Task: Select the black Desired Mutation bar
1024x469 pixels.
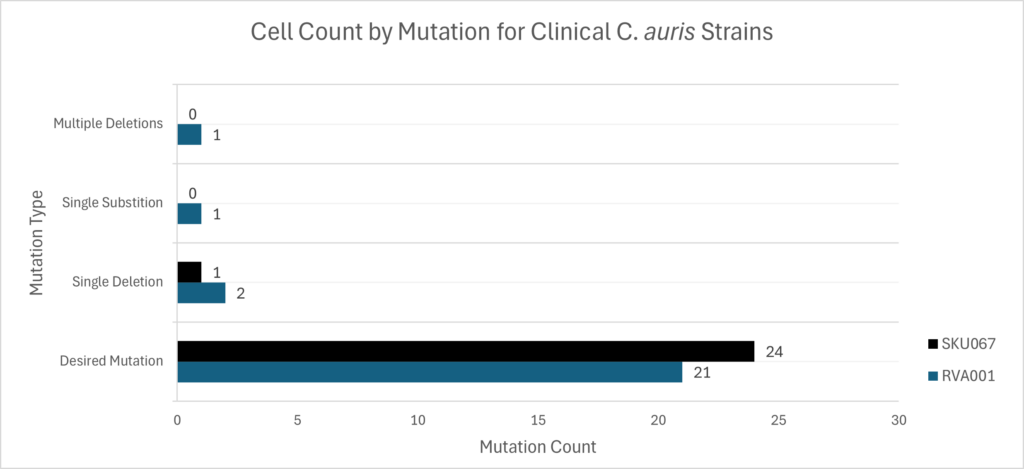Action: pos(465,351)
